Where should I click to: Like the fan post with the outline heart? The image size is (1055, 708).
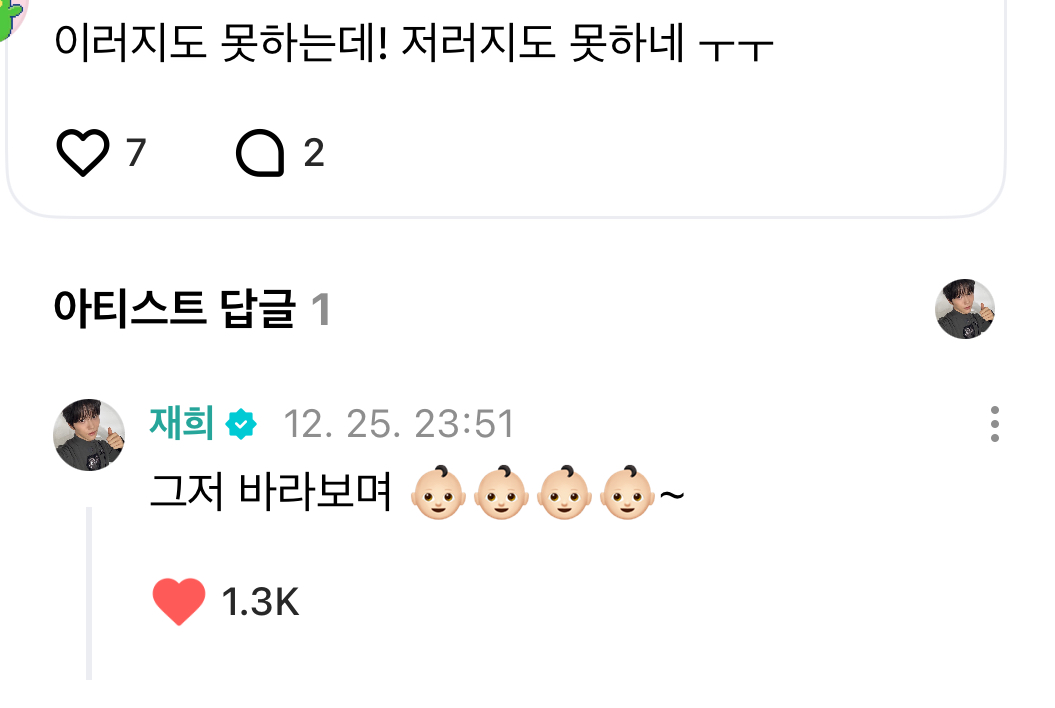coord(82,153)
